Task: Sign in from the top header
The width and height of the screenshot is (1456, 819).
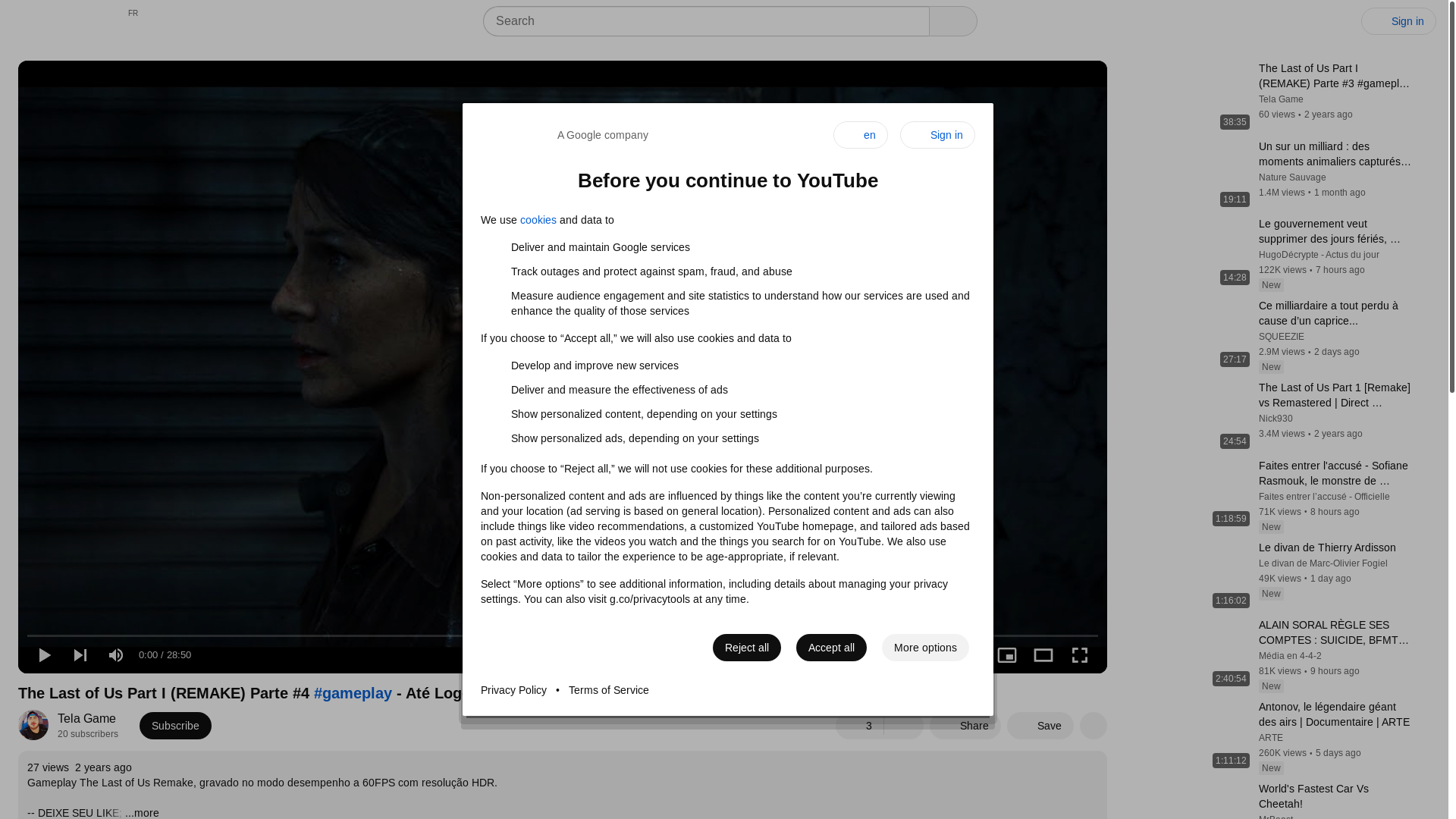Action: click(x=1398, y=21)
